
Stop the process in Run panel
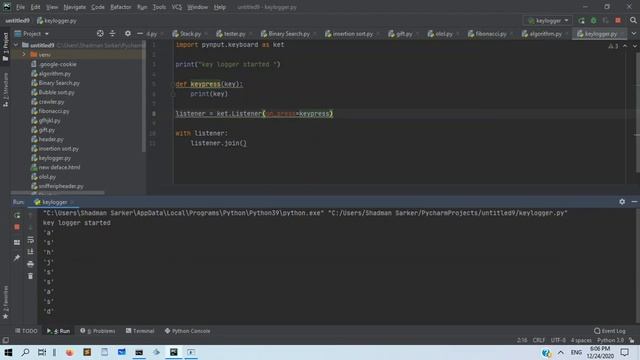point(17,227)
